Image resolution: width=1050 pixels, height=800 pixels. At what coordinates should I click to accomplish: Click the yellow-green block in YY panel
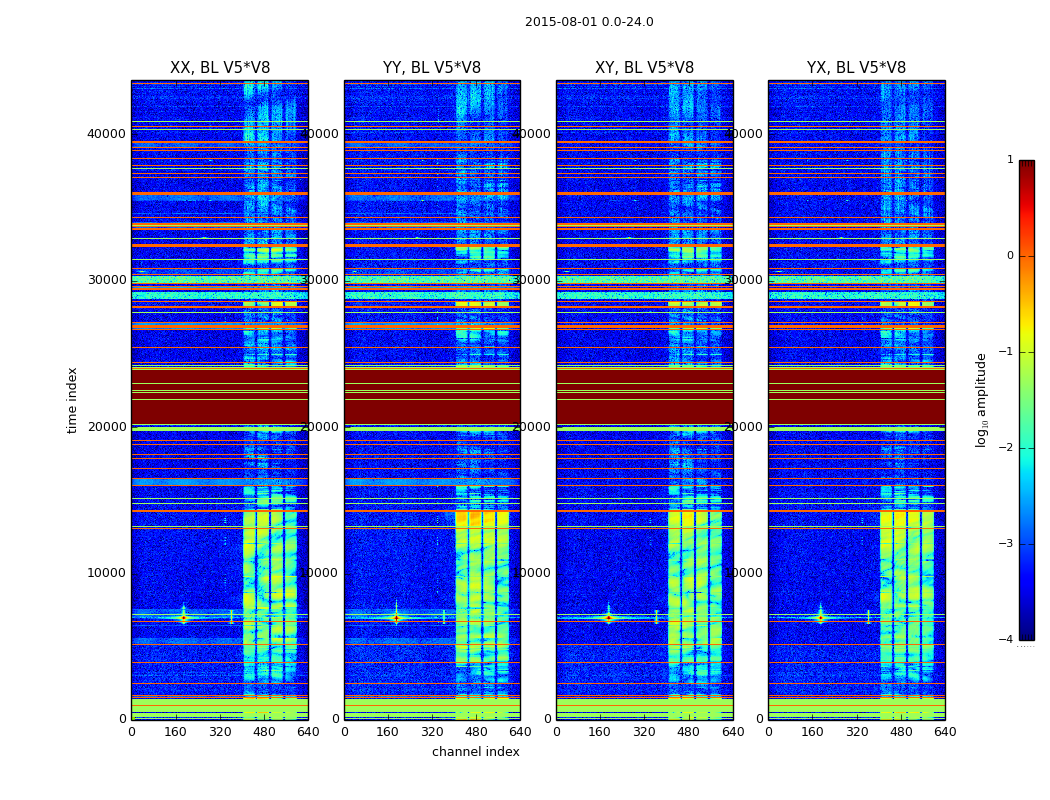click(x=482, y=589)
